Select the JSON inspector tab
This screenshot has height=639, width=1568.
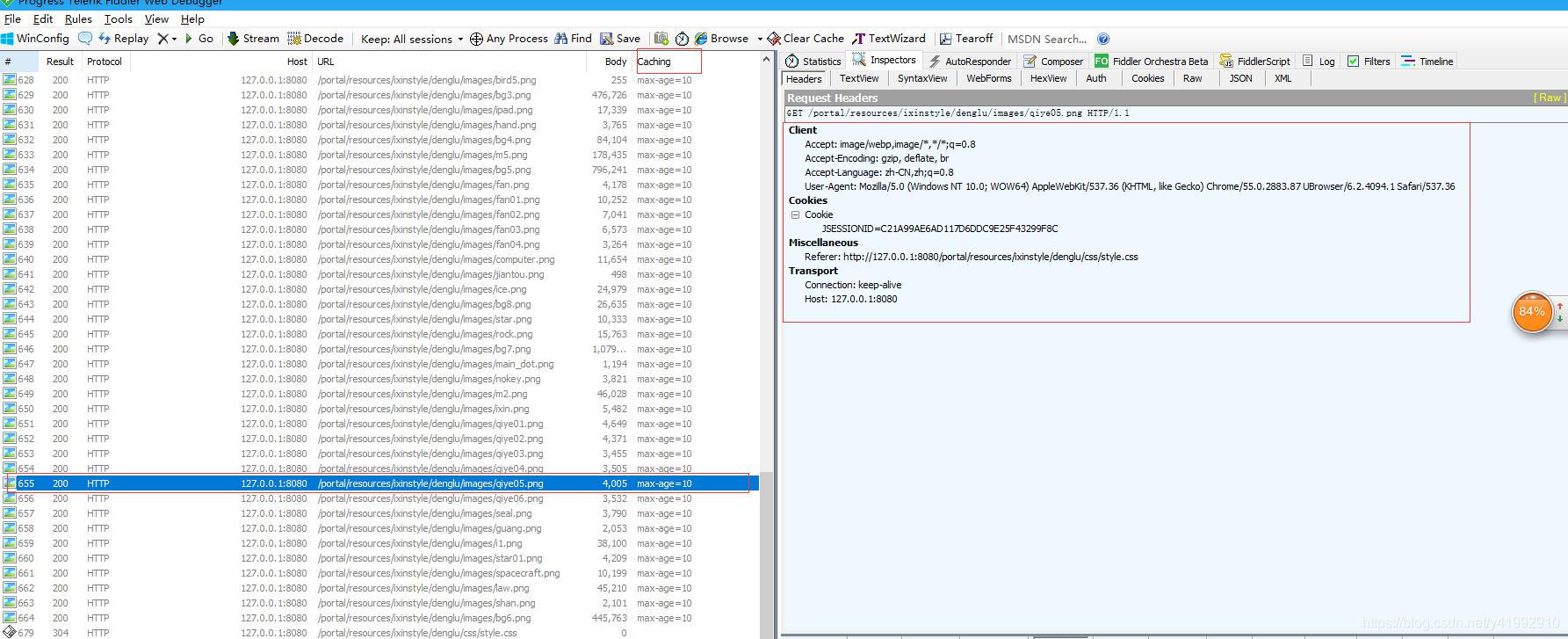pos(1240,78)
